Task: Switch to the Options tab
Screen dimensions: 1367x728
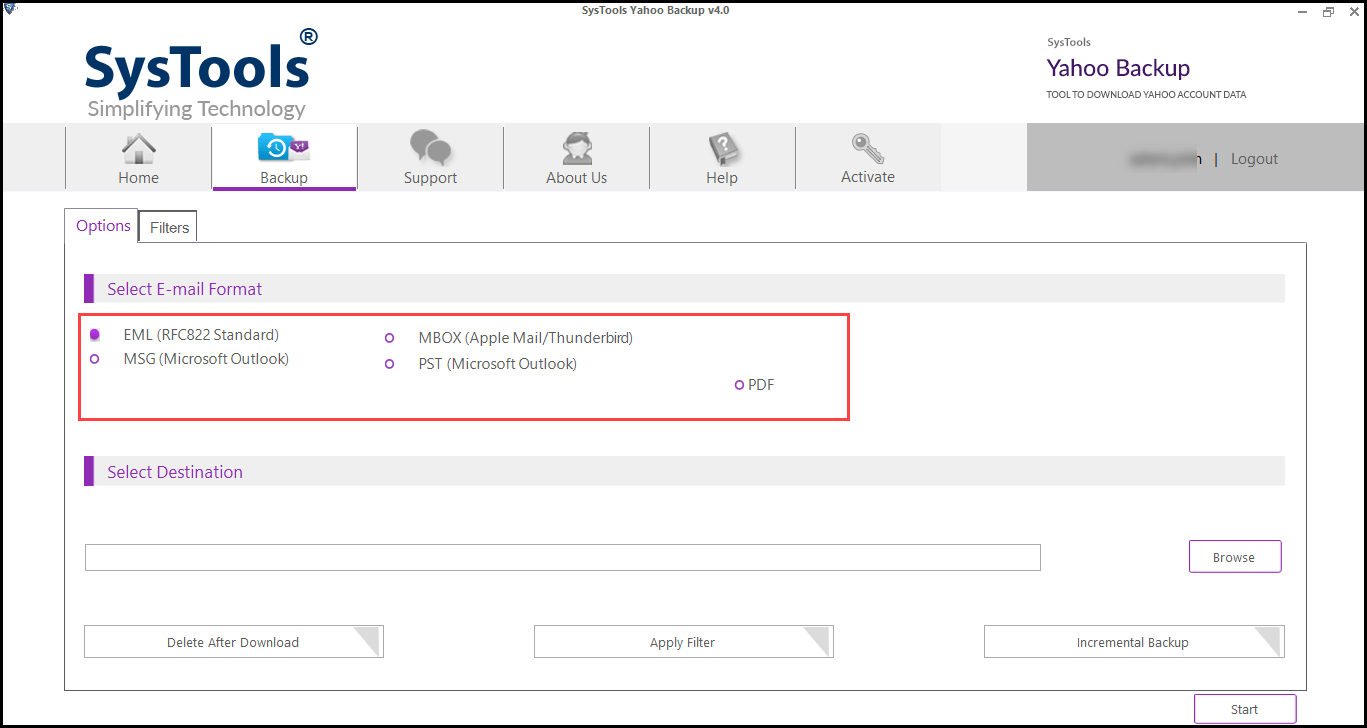Action: (x=103, y=226)
